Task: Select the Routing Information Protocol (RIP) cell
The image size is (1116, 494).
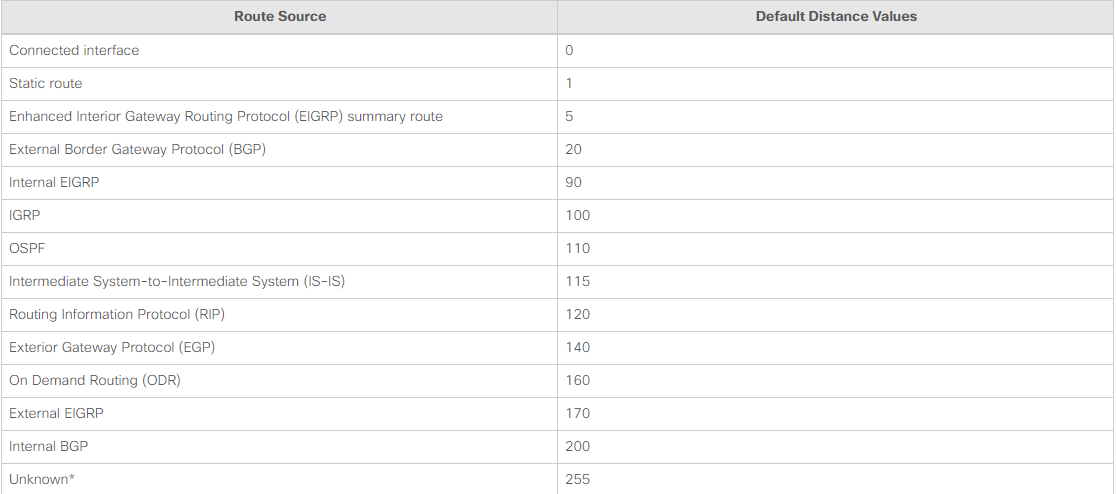Action: (117, 314)
